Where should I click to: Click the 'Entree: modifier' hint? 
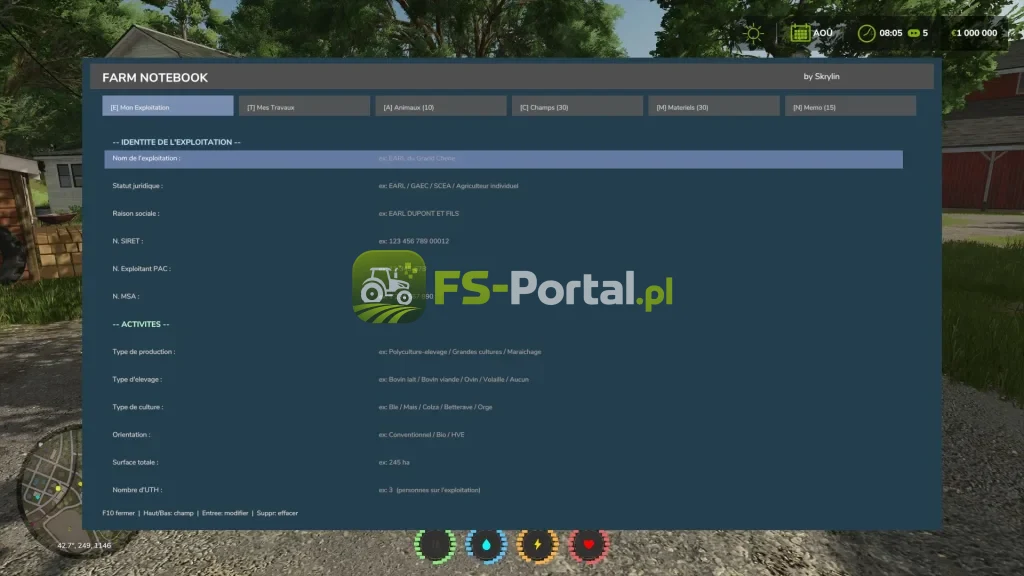[x=225, y=513]
